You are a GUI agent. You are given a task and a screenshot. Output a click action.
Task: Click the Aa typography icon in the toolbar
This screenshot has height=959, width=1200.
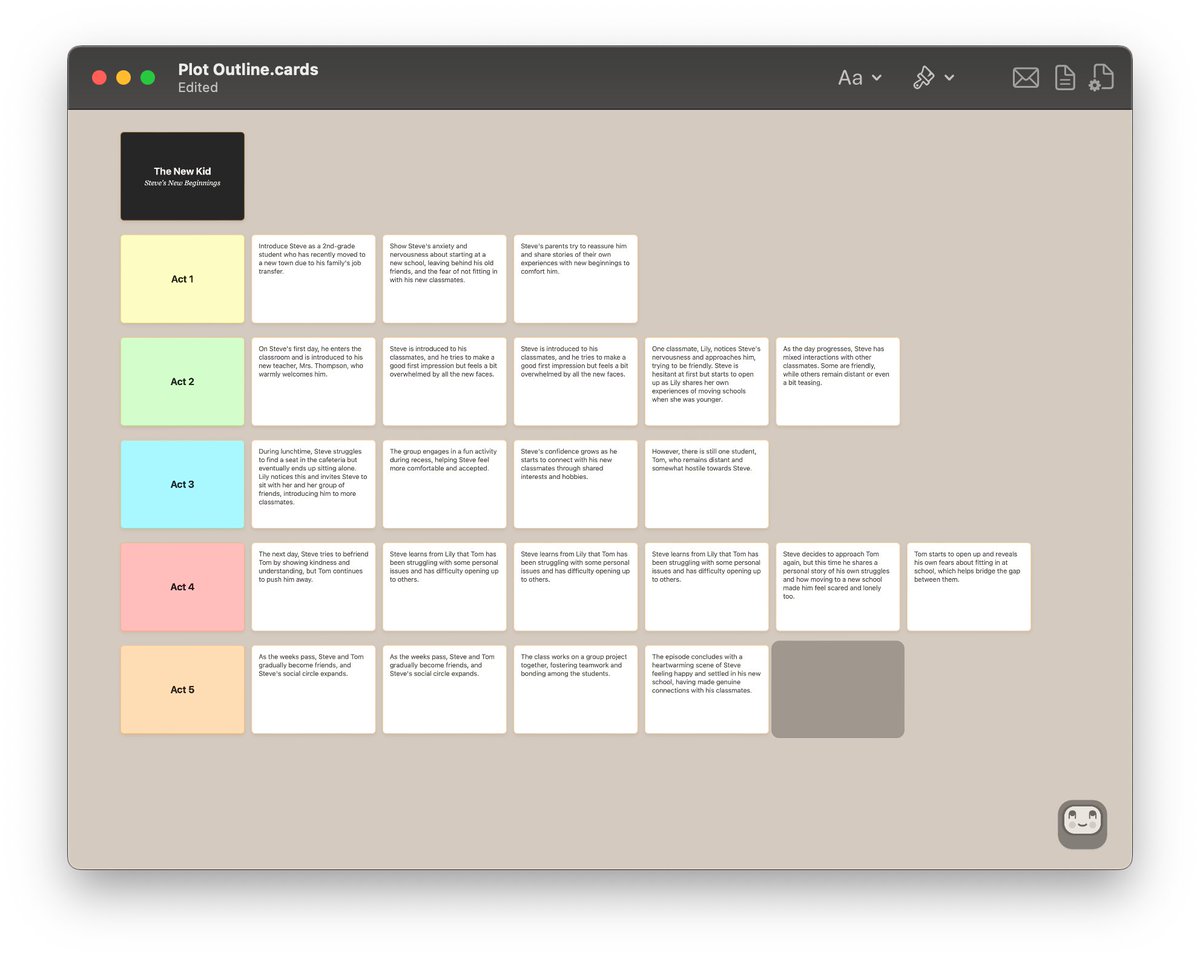(x=848, y=77)
